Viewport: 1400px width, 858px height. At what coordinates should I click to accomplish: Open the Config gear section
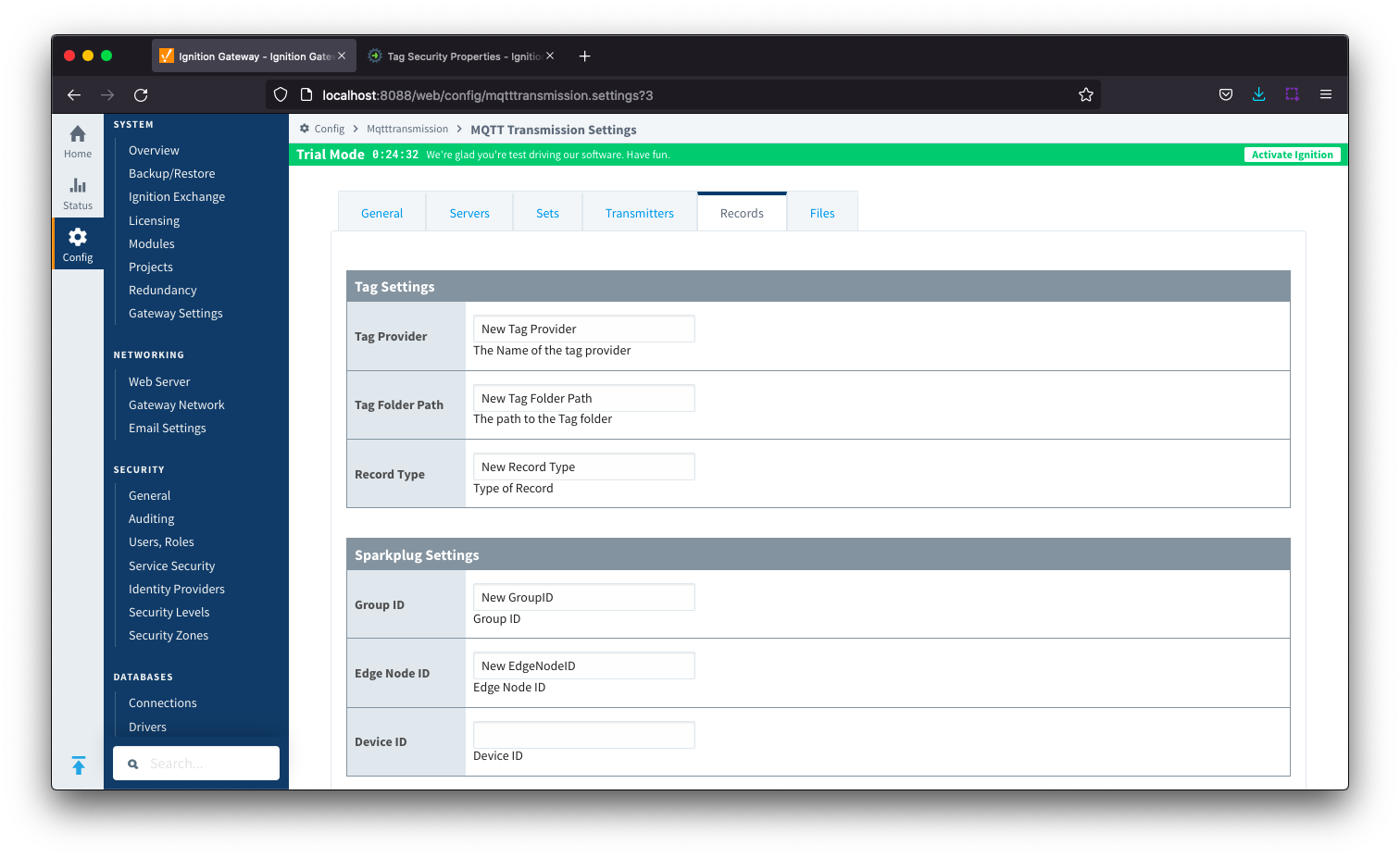click(x=78, y=244)
